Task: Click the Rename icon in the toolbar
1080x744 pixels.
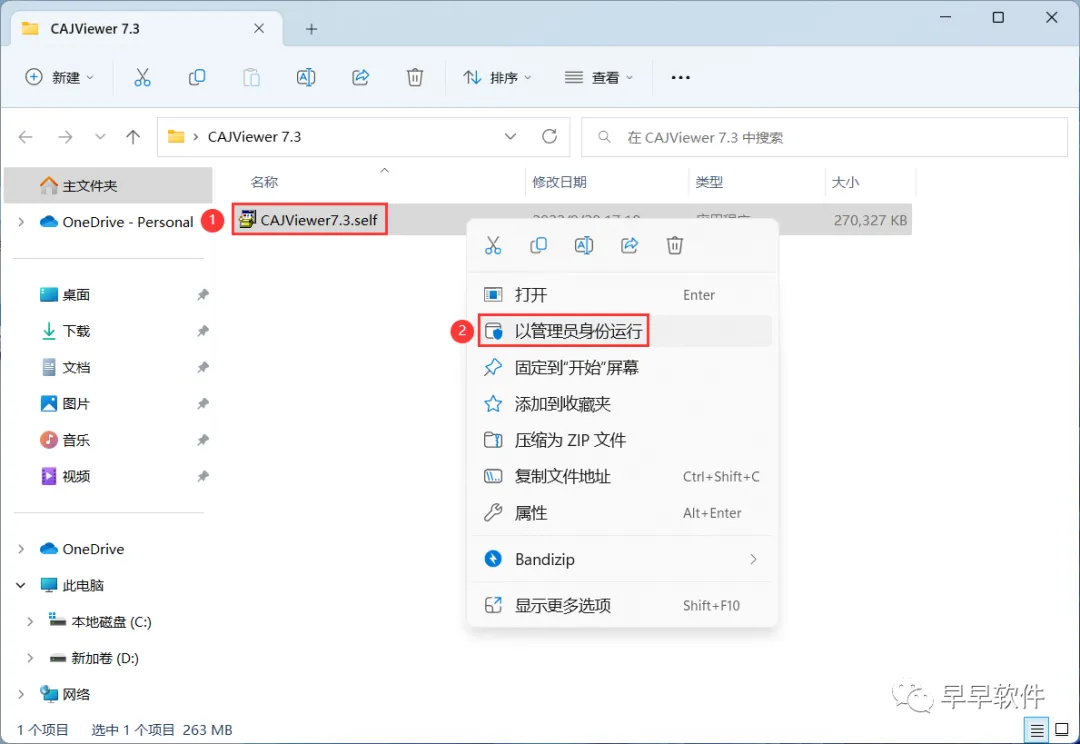Action: (x=306, y=77)
